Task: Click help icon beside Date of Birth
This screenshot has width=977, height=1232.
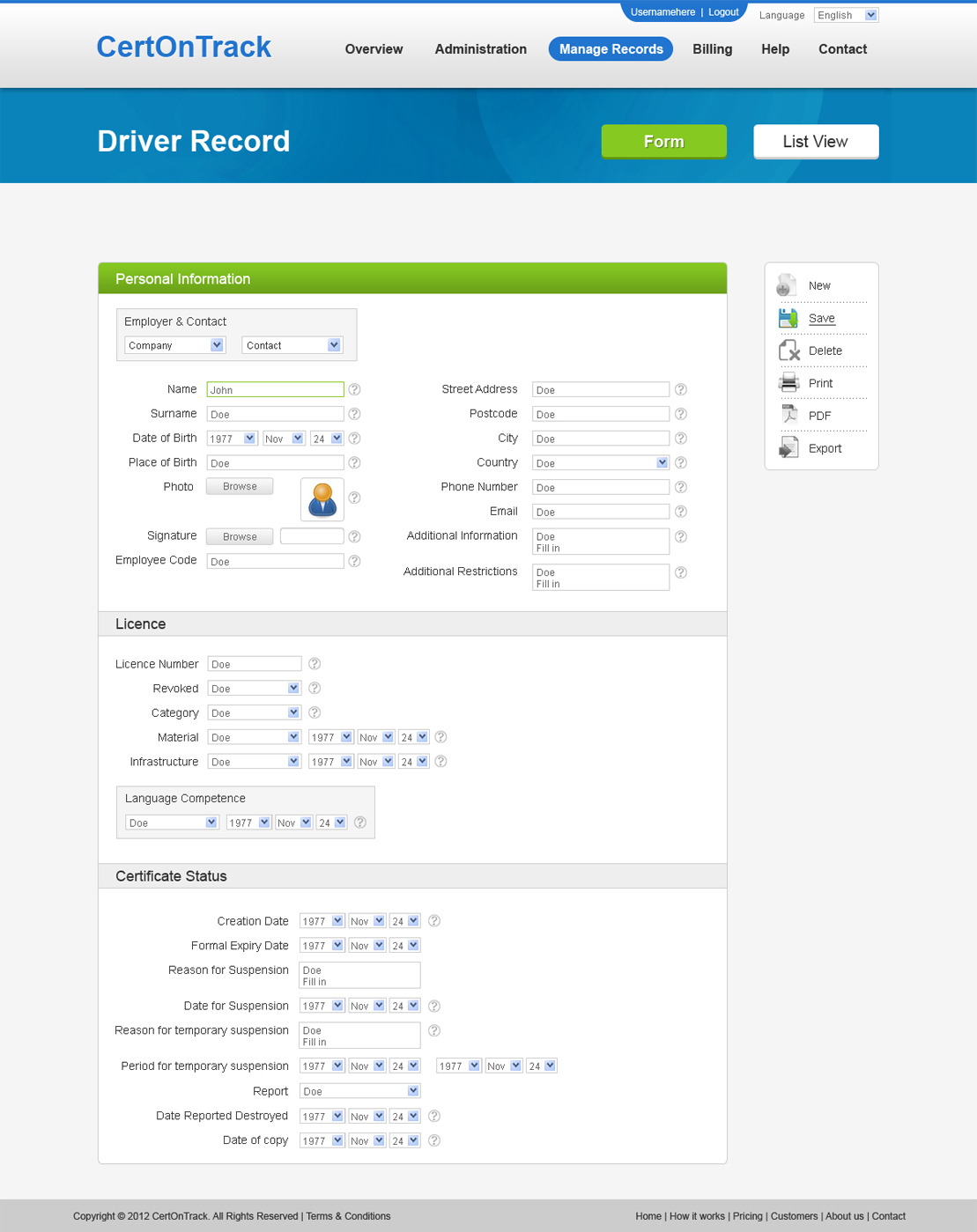Action: coord(354,438)
